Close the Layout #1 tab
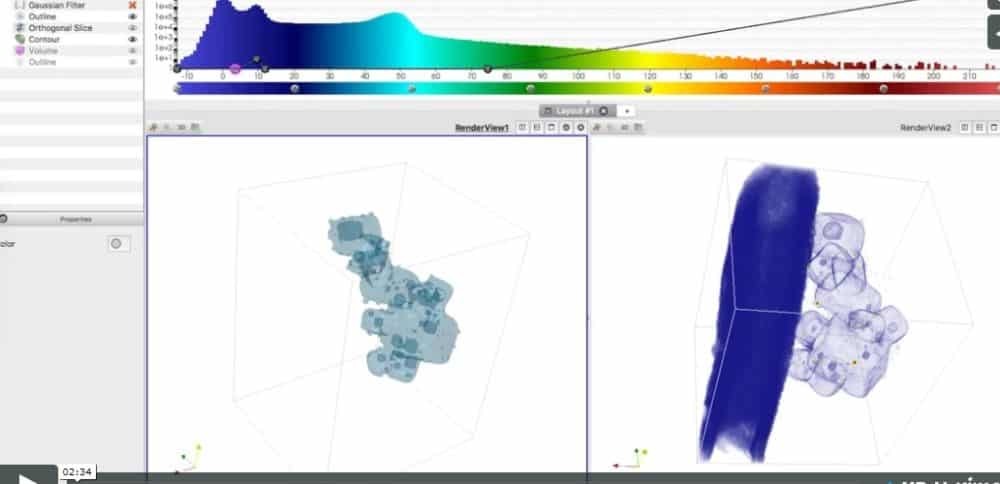 [603, 110]
